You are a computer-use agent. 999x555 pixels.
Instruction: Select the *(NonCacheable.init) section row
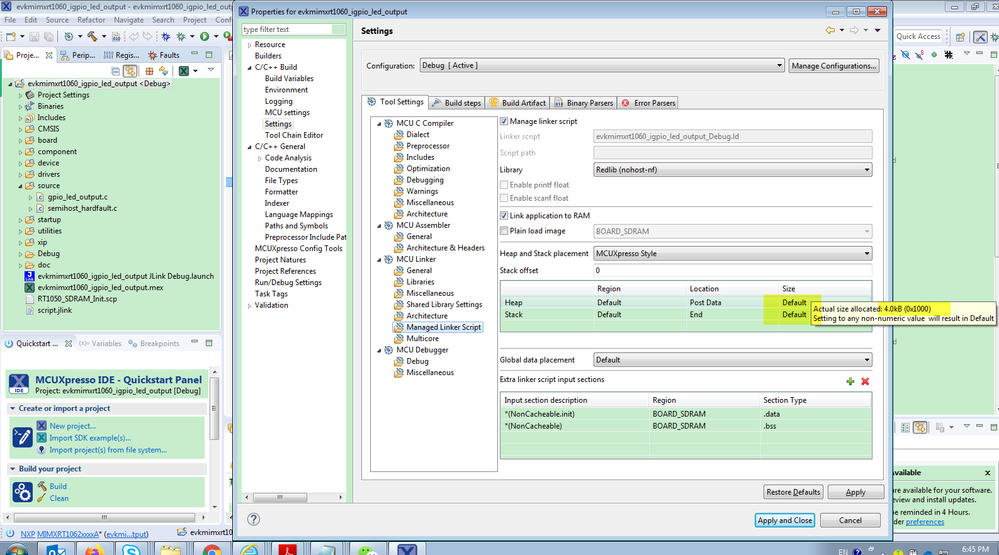(686, 414)
